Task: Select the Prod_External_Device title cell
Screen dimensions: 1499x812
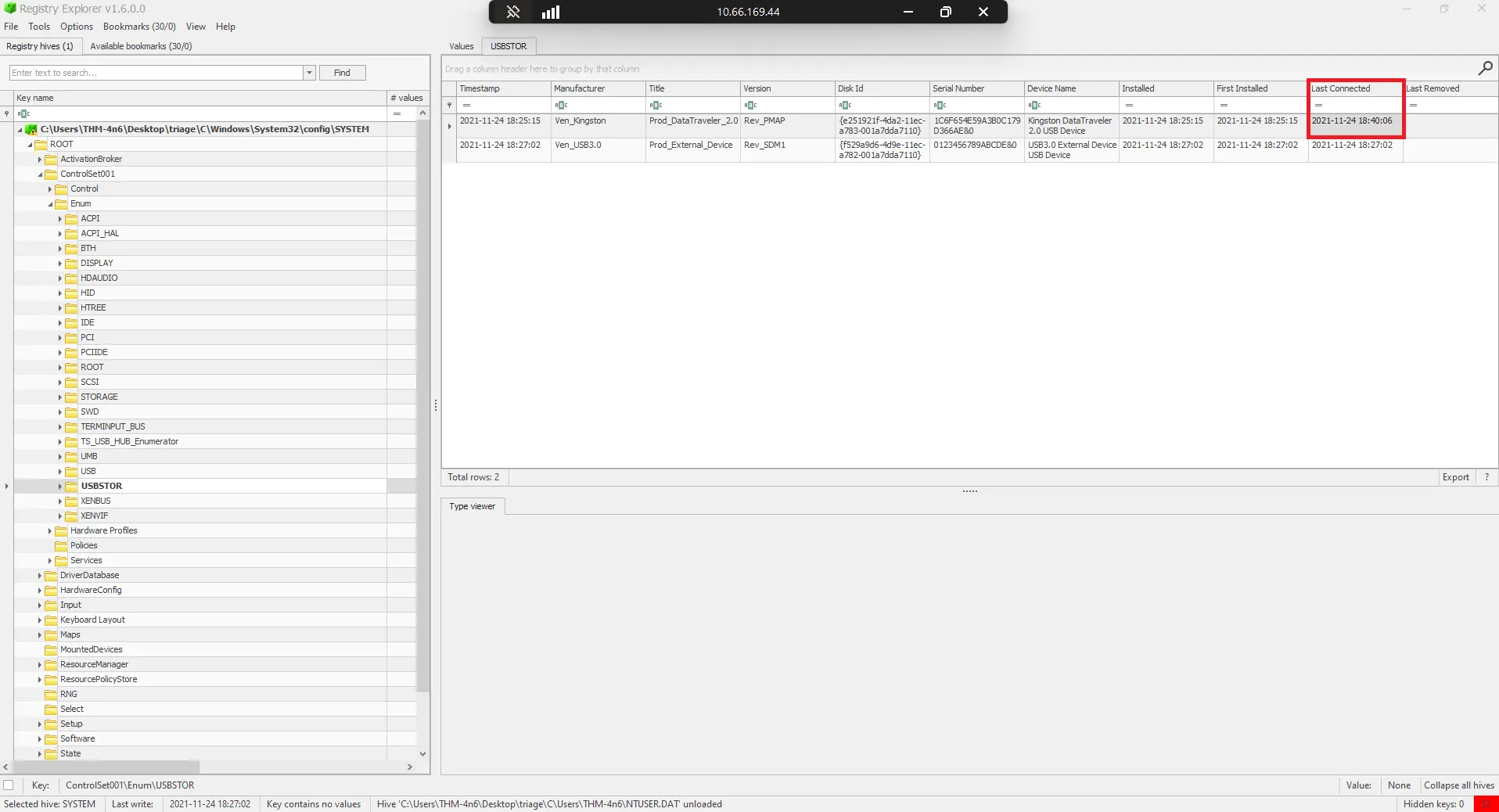Action: coord(692,150)
